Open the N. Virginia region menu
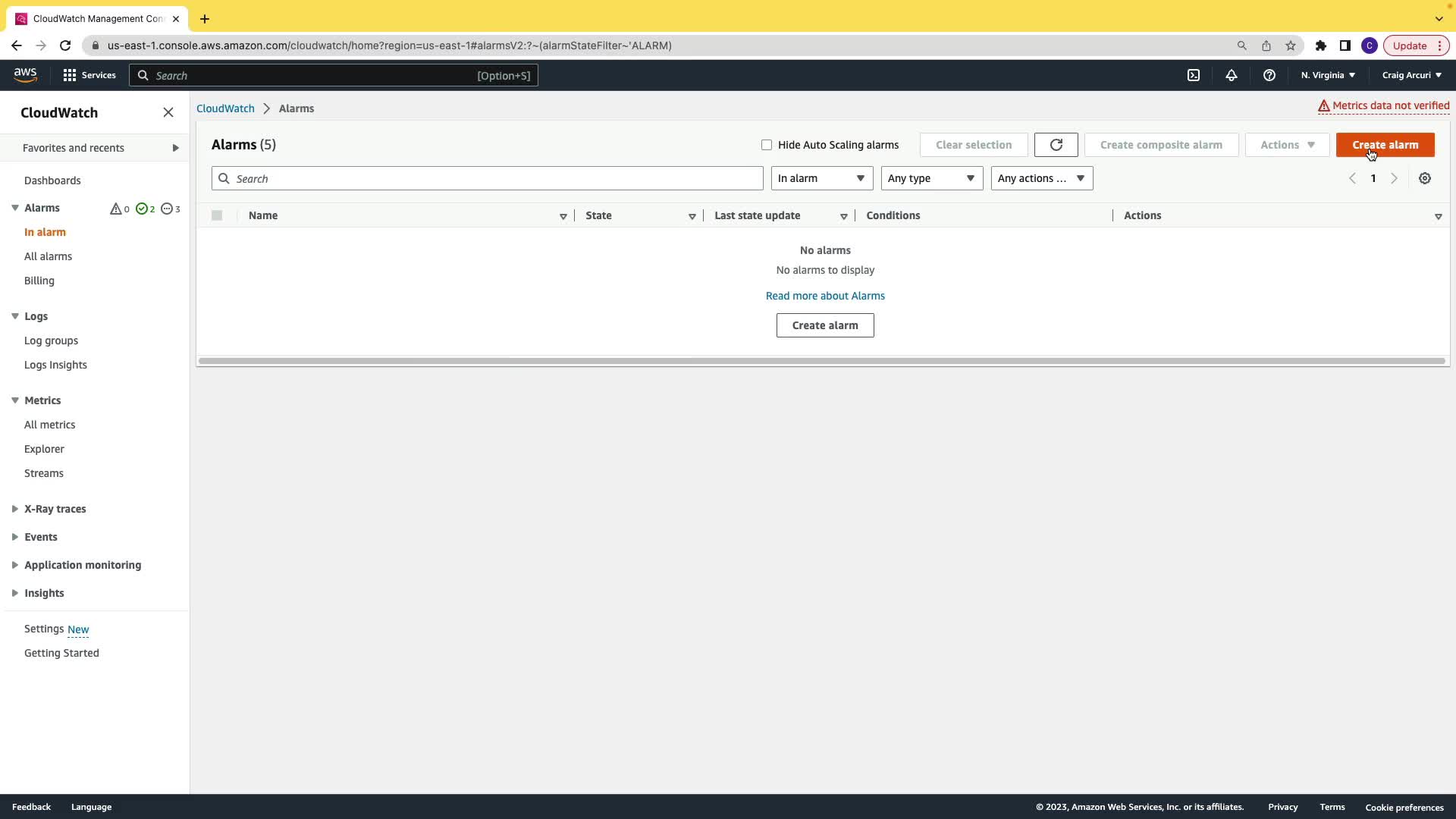This screenshot has width=1456, height=819. point(1328,75)
